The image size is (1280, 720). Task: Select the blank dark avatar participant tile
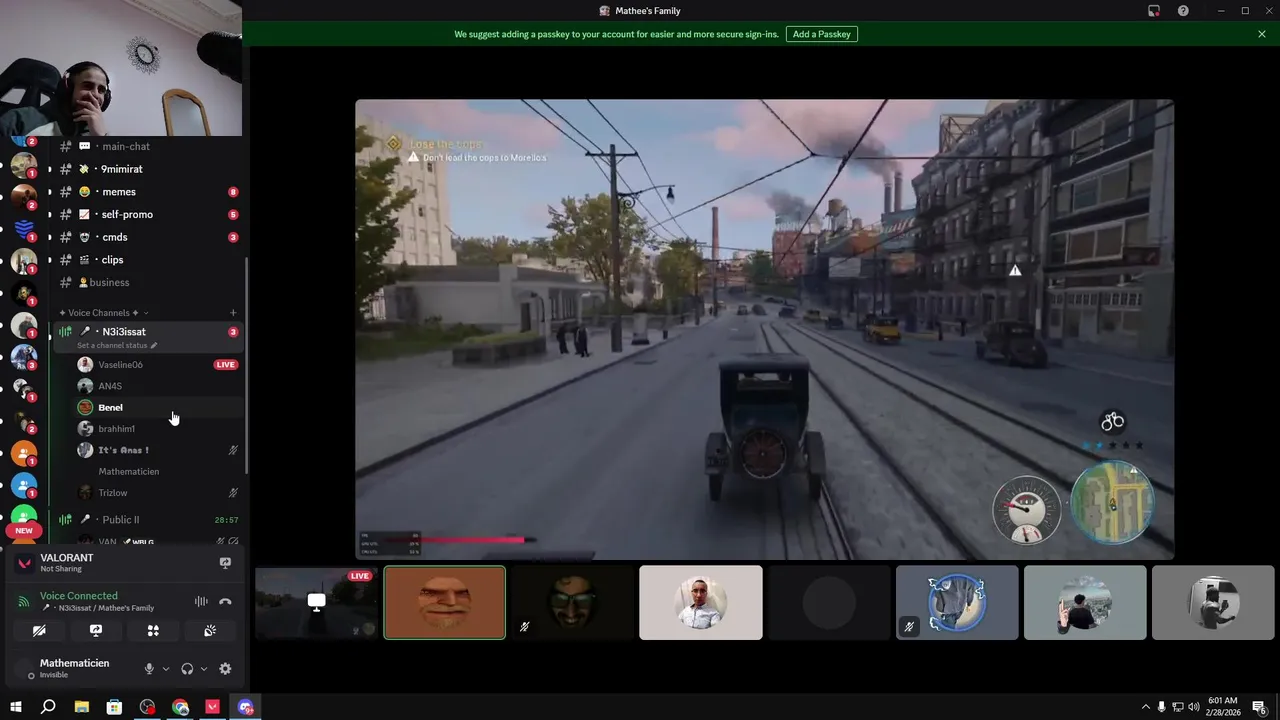[x=829, y=602]
